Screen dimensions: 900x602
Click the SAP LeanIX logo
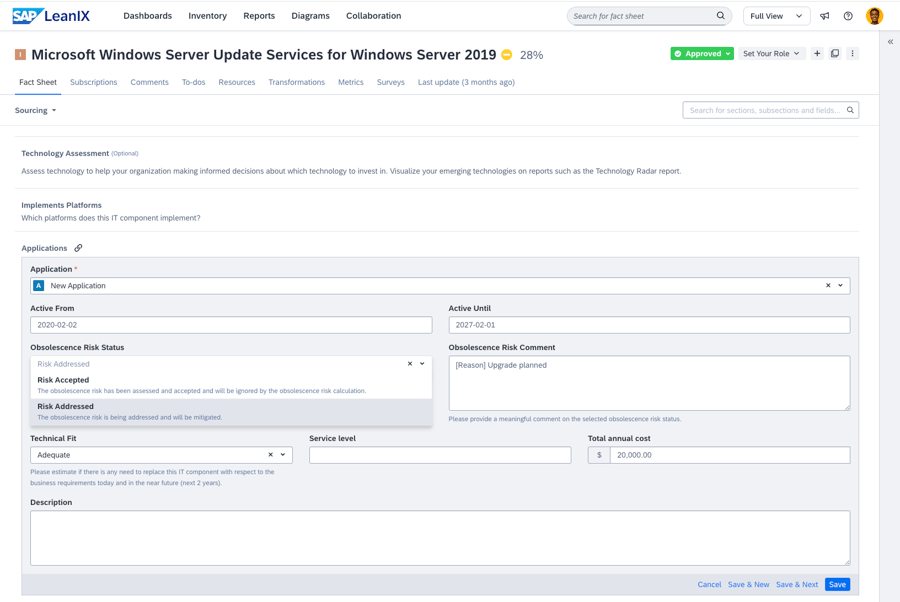[x=51, y=16]
